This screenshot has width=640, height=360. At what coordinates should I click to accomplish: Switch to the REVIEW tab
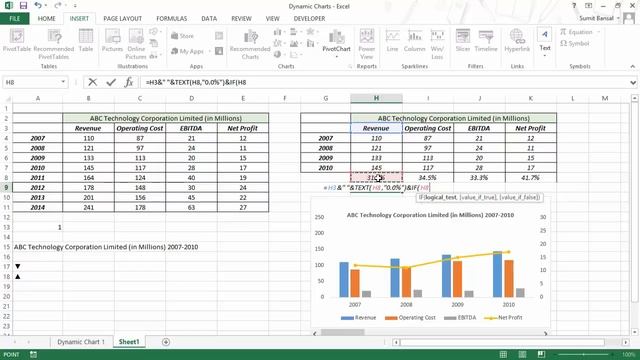click(241, 19)
